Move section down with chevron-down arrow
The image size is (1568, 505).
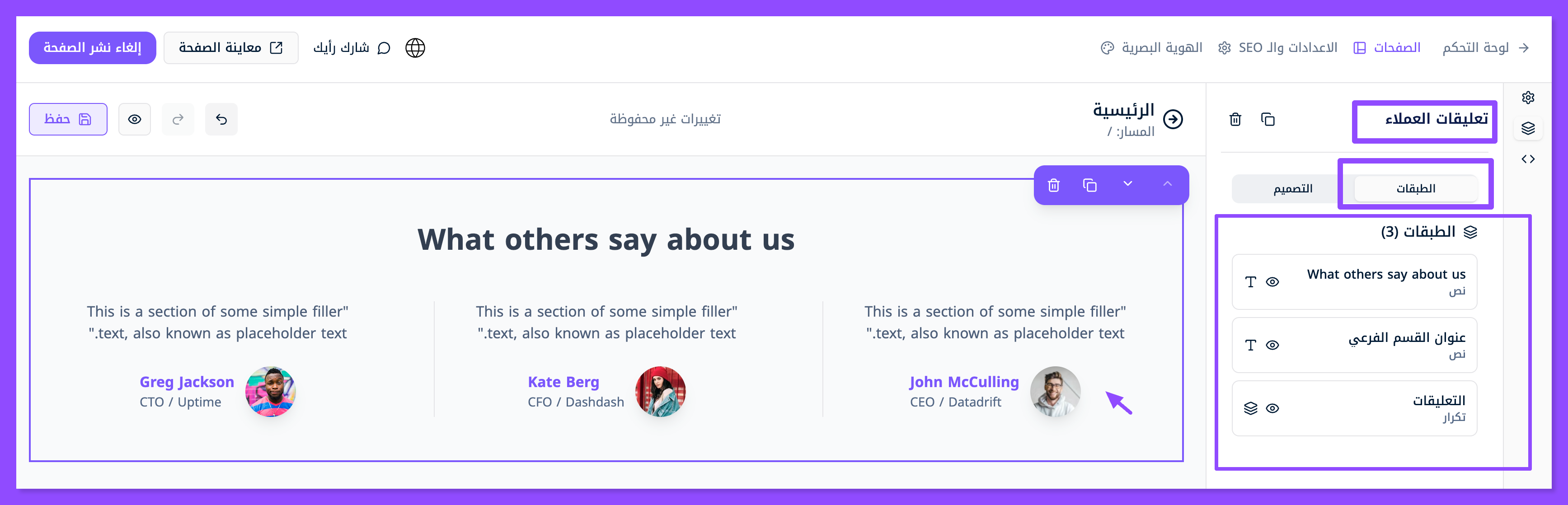[x=1128, y=184]
